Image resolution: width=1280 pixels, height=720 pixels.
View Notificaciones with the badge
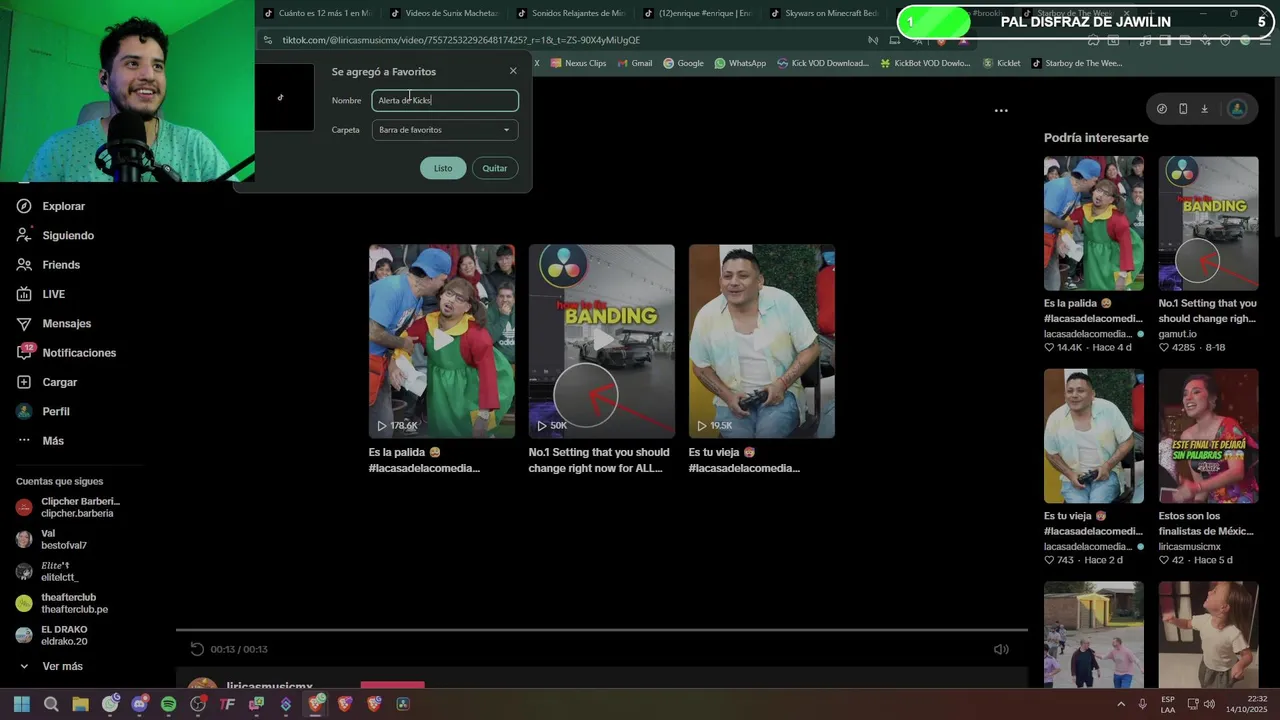[67, 353]
